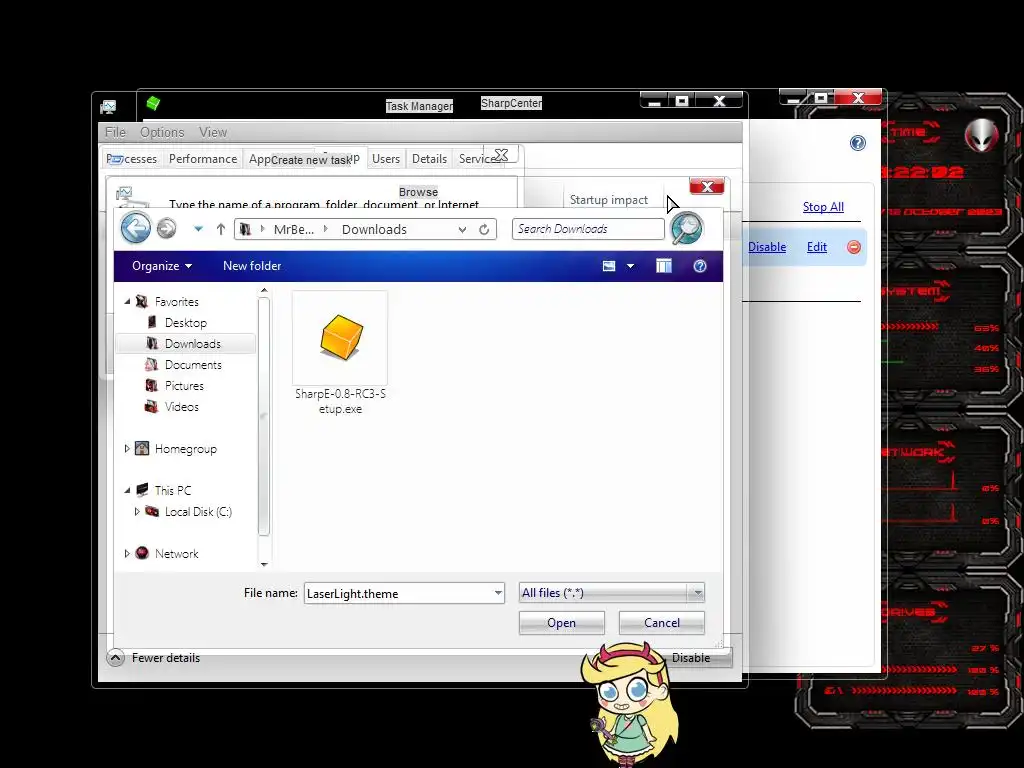1024x768 pixels.
Task: Go back using the blue Back arrow
Action: click(x=136, y=228)
